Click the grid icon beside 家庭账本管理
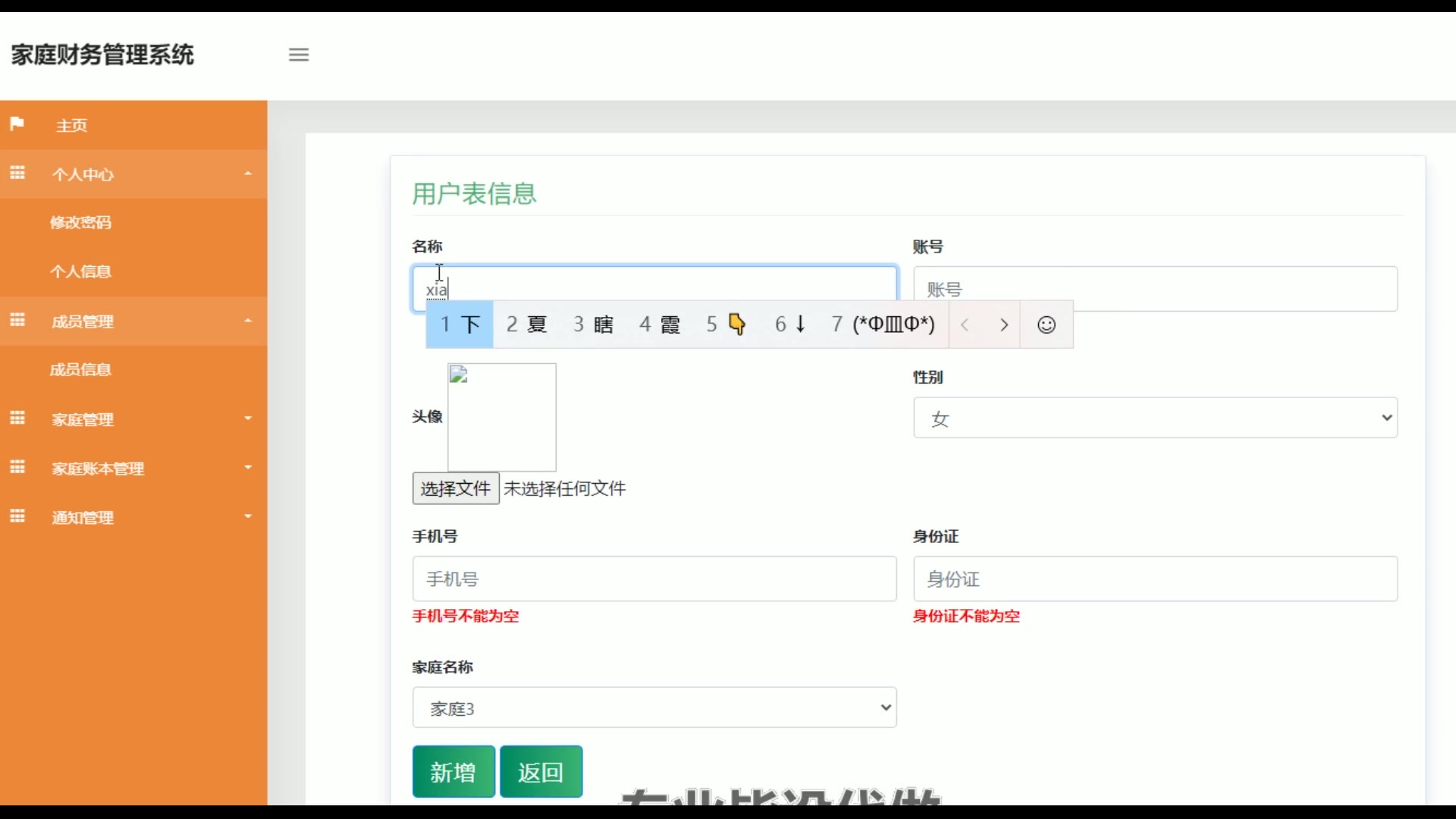 (x=17, y=467)
